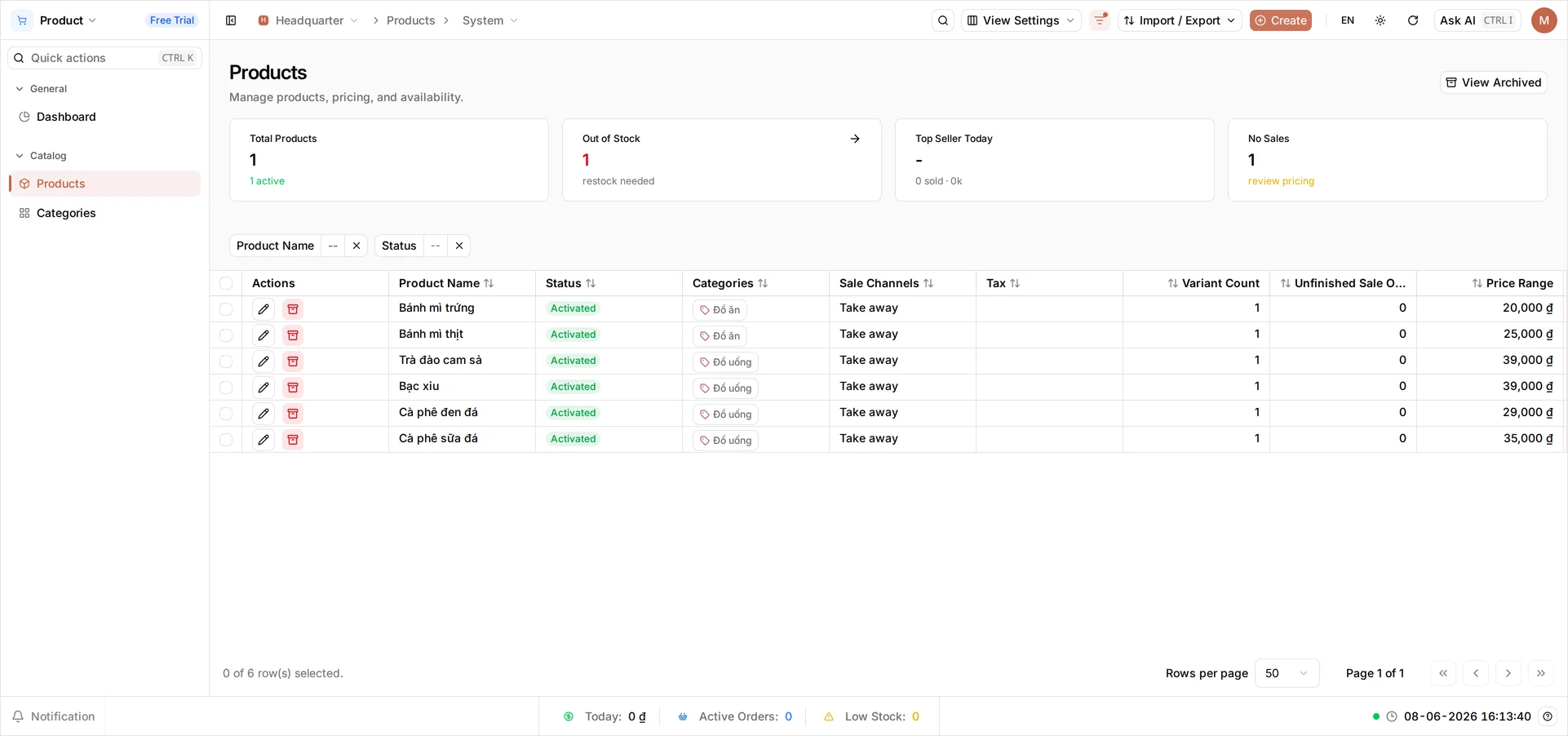Click Low Stock counter in status bar
1568x736 pixels.
[872, 716]
